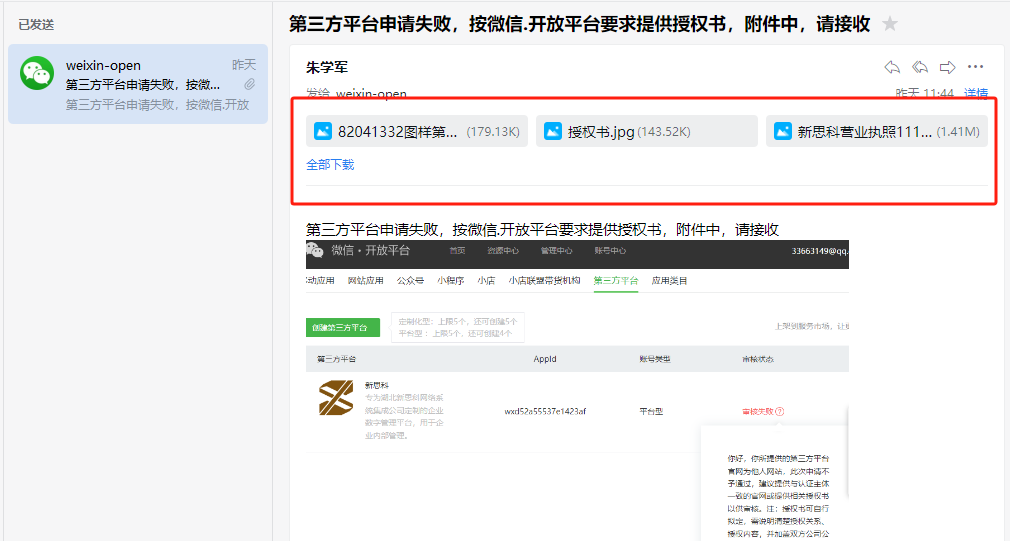Screen dimensions: 1010x541
Task: Click the email subject title at top
Action: click(579, 24)
